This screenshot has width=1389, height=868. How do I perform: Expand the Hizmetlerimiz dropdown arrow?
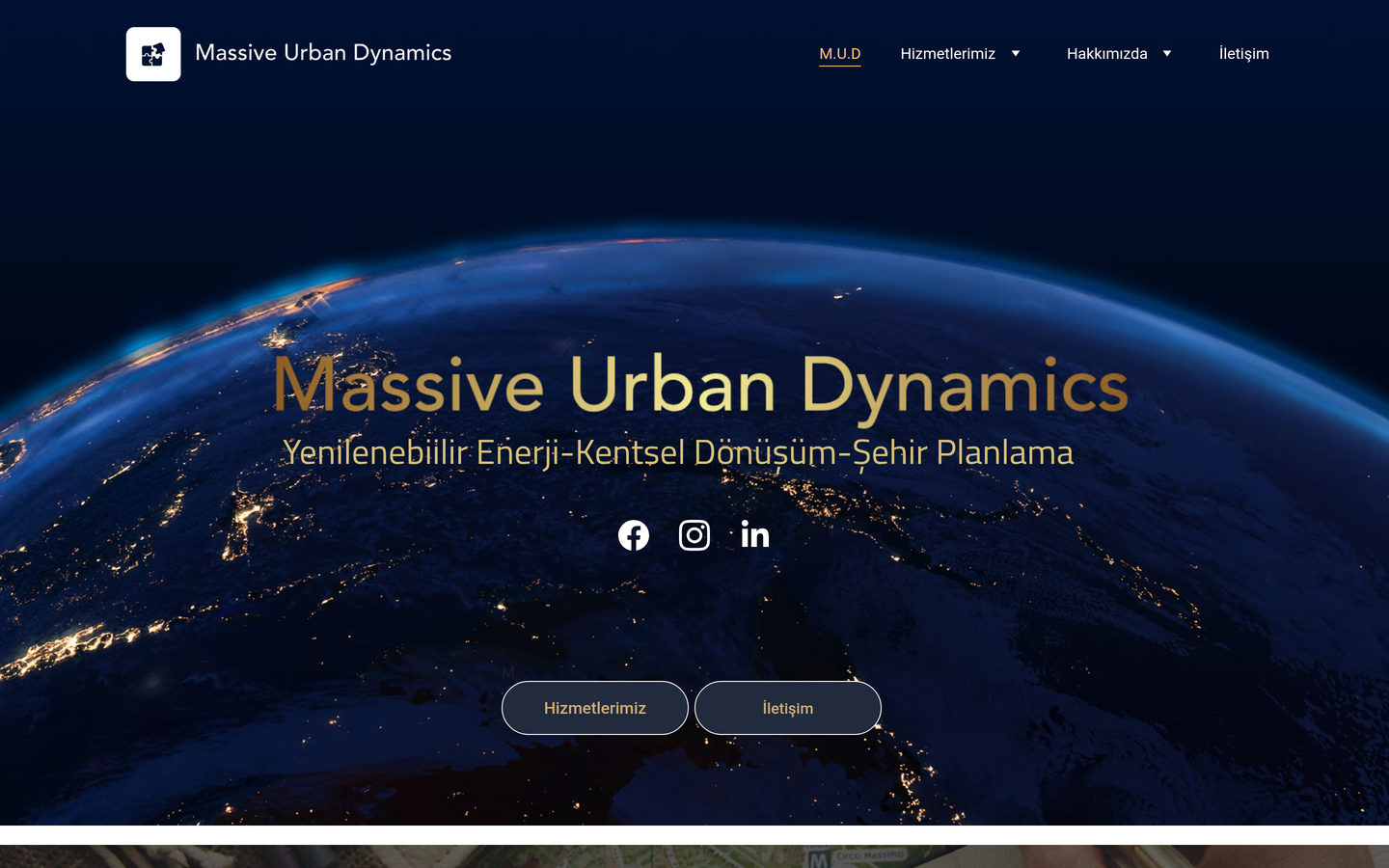pos(1016,54)
